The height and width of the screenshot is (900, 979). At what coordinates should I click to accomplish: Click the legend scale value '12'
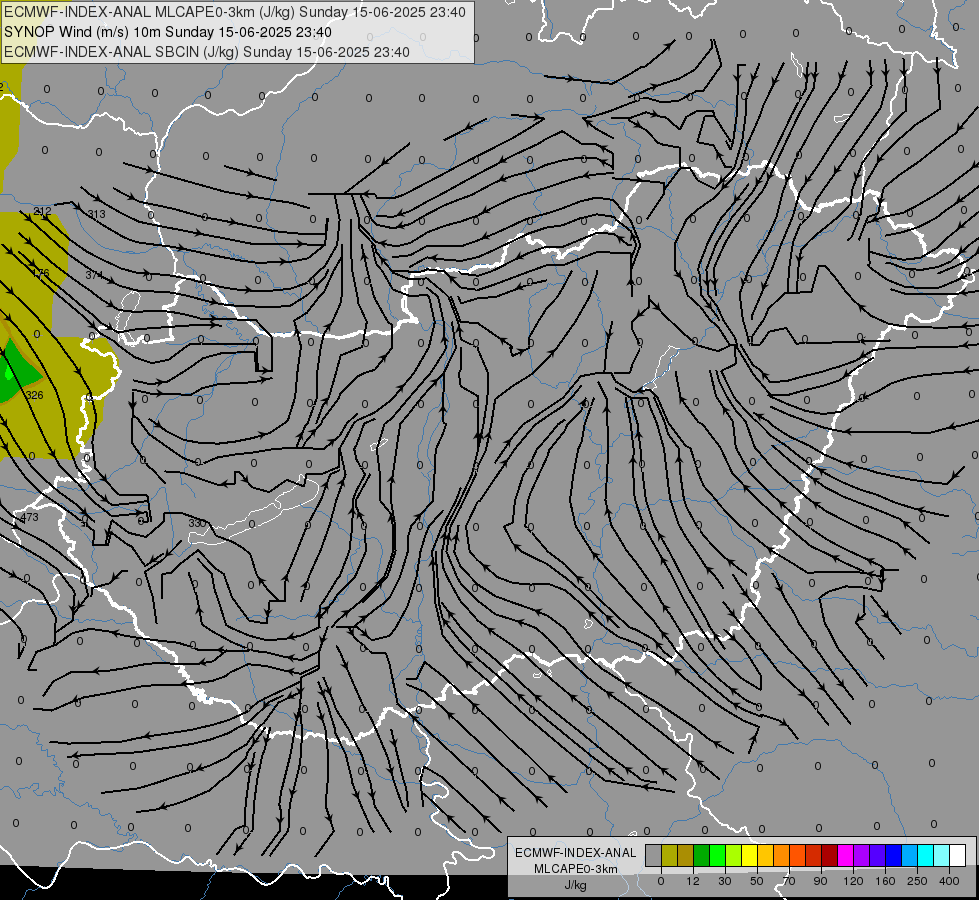click(693, 881)
